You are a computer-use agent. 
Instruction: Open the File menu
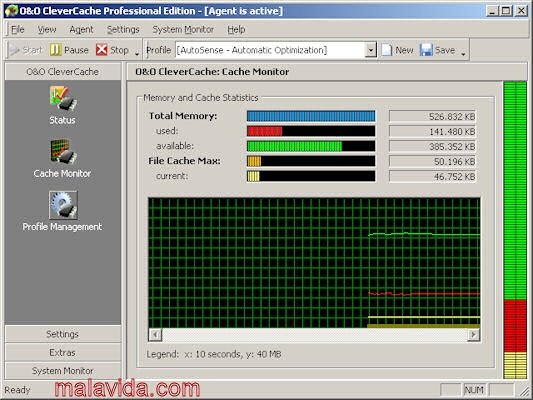click(18, 30)
